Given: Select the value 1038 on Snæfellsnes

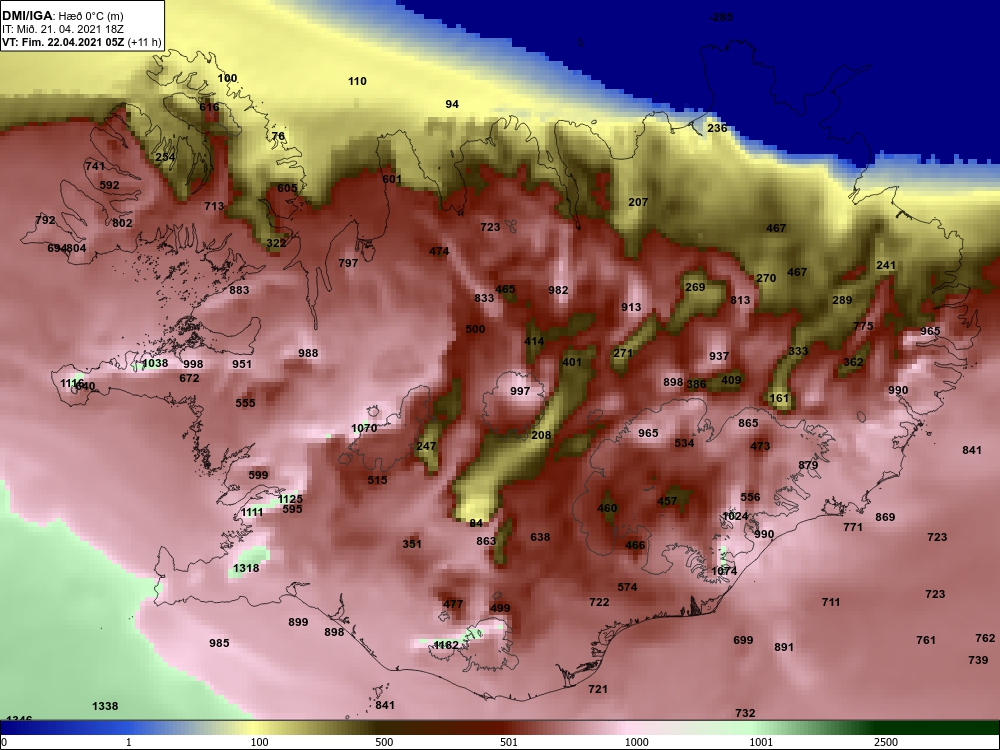Looking at the screenshot, I should click(x=155, y=364).
